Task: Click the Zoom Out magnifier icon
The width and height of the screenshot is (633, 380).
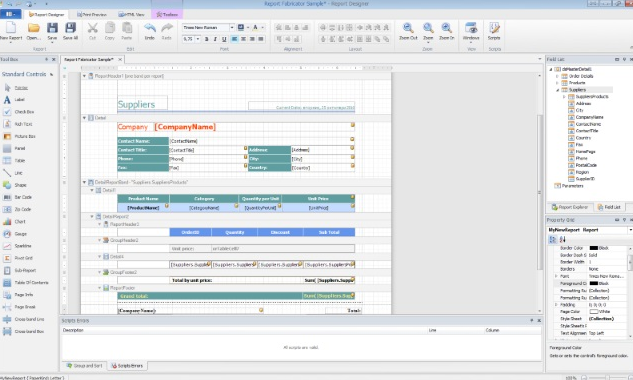Action: point(408,28)
